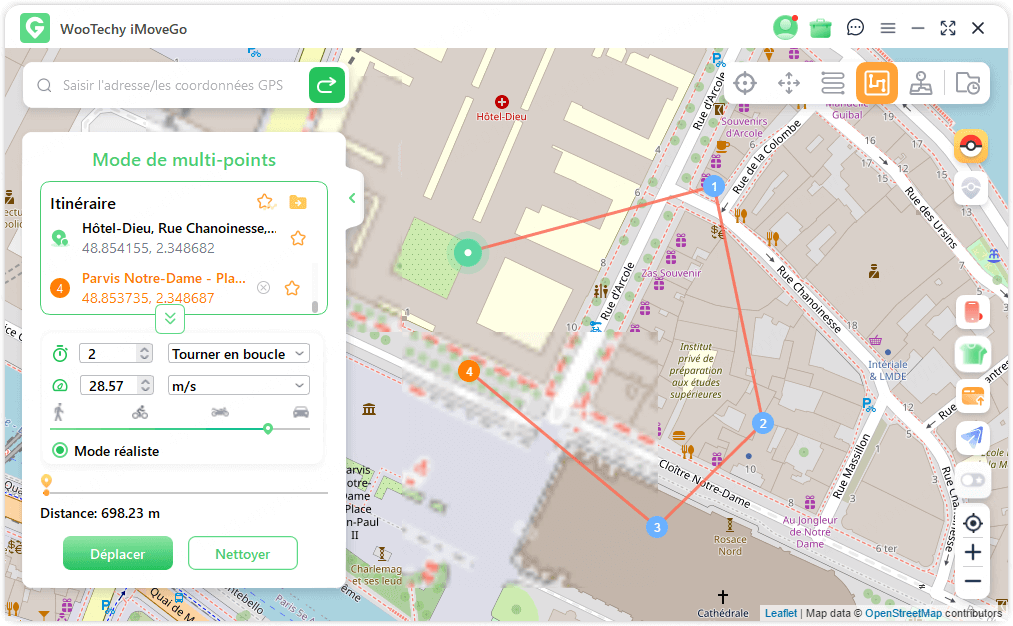Viewport: 1013px width, 626px height.
Task: Select the teleport mode crosshair icon
Action: 744,83
